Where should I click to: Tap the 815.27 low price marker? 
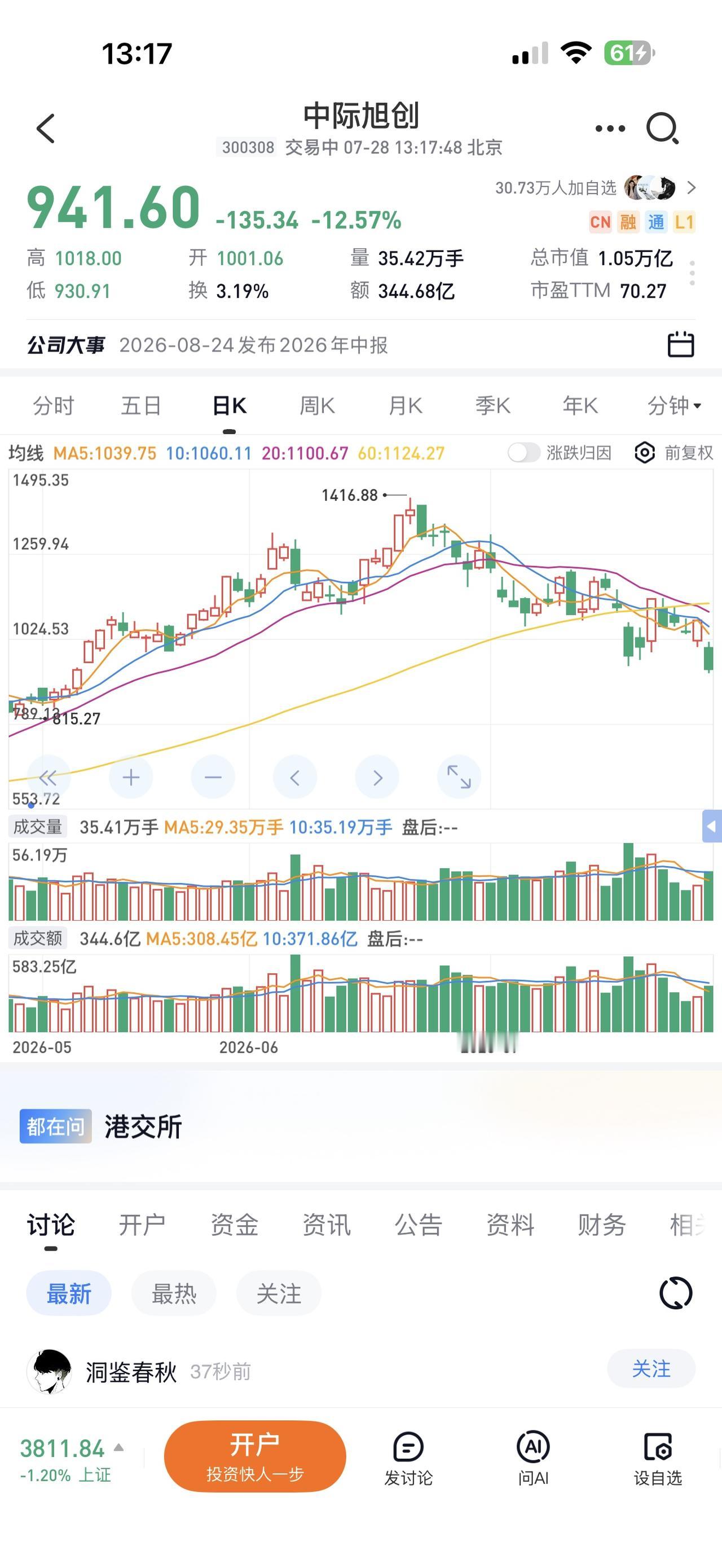click(x=76, y=718)
